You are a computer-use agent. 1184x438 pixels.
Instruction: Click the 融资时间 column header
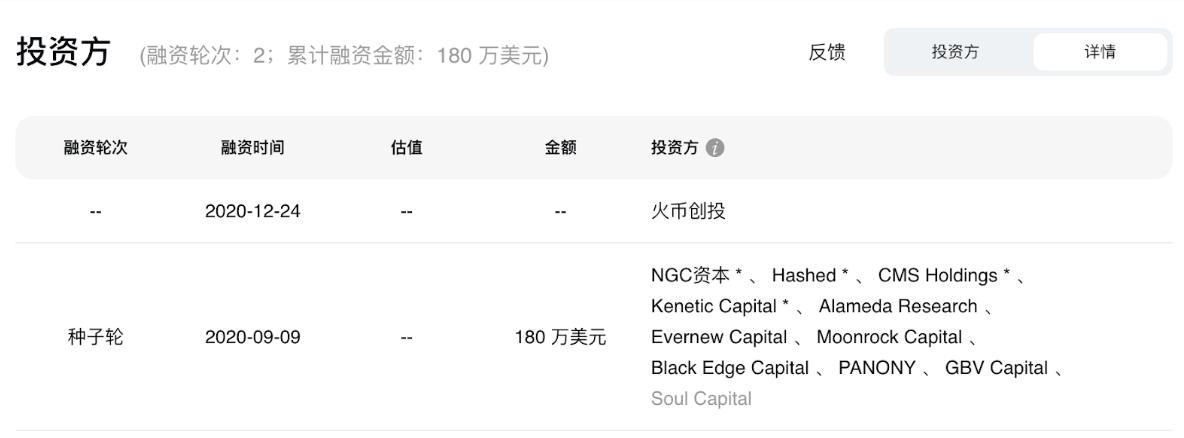(x=252, y=148)
